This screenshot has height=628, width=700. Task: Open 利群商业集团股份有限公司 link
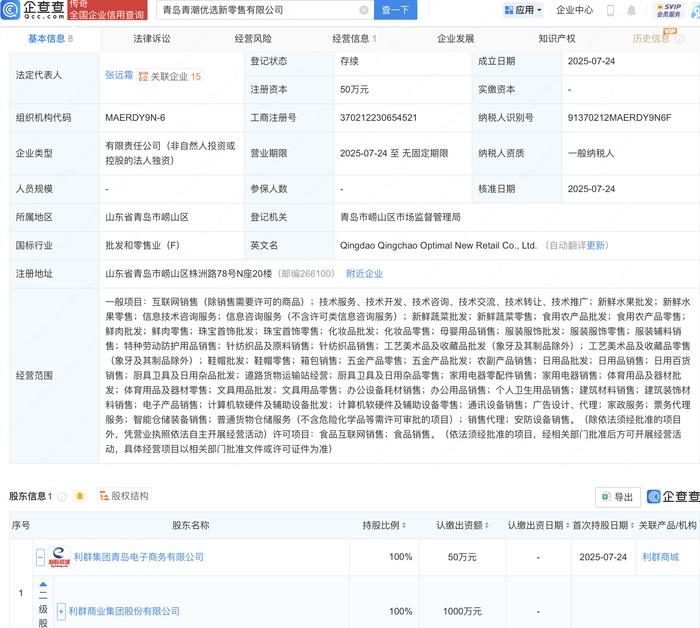coord(124,611)
